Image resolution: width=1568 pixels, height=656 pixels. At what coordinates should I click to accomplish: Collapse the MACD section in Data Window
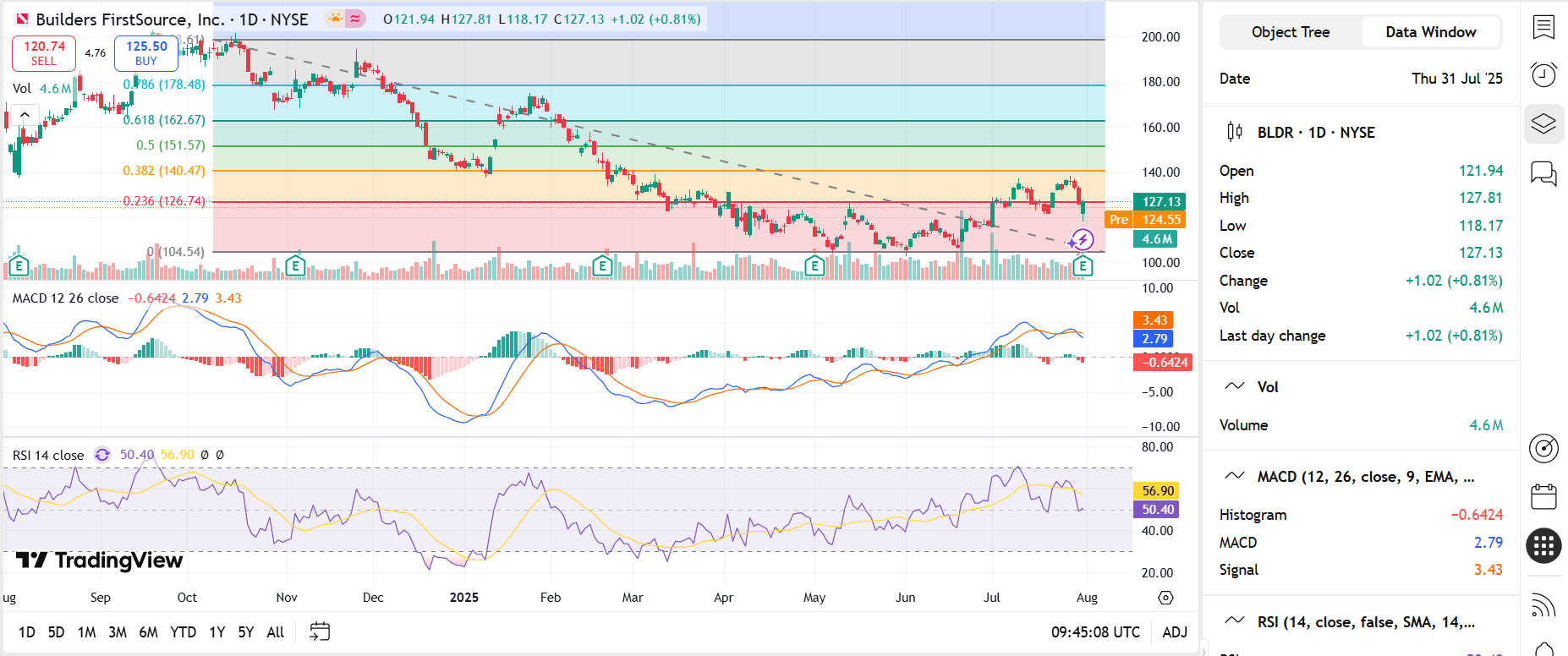click(x=1235, y=476)
